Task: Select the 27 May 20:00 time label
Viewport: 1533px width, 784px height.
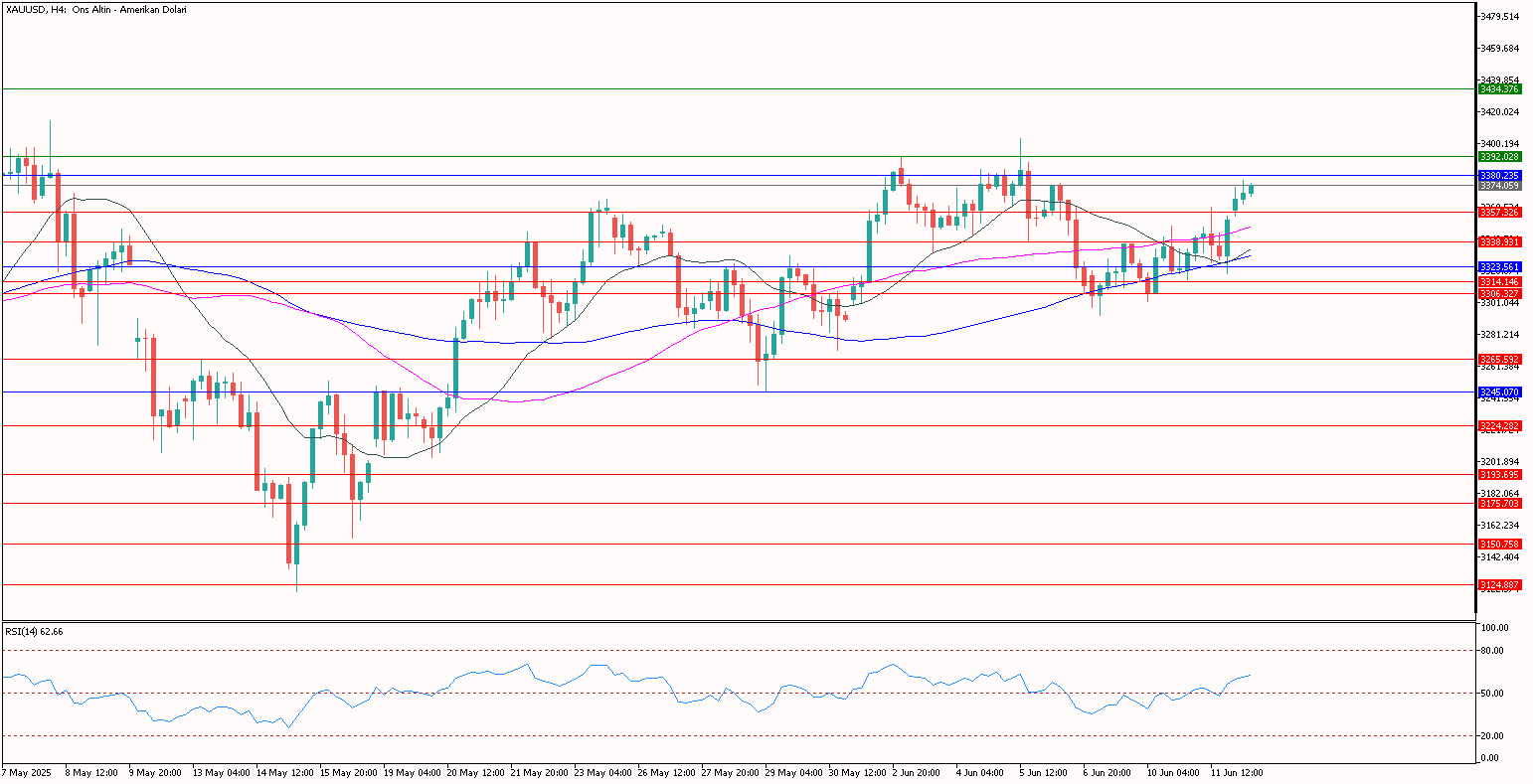Action: click(x=729, y=772)
